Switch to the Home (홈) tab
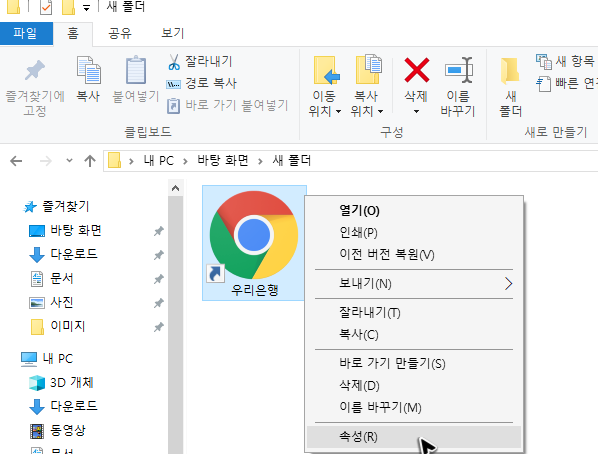 pyautogui.click(x=73, y=33)
